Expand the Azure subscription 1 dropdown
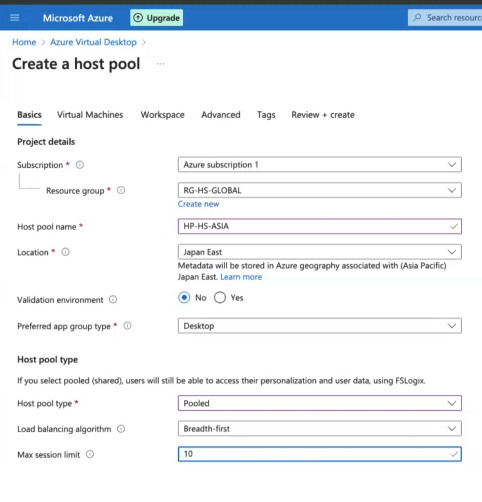 (320, 165)
